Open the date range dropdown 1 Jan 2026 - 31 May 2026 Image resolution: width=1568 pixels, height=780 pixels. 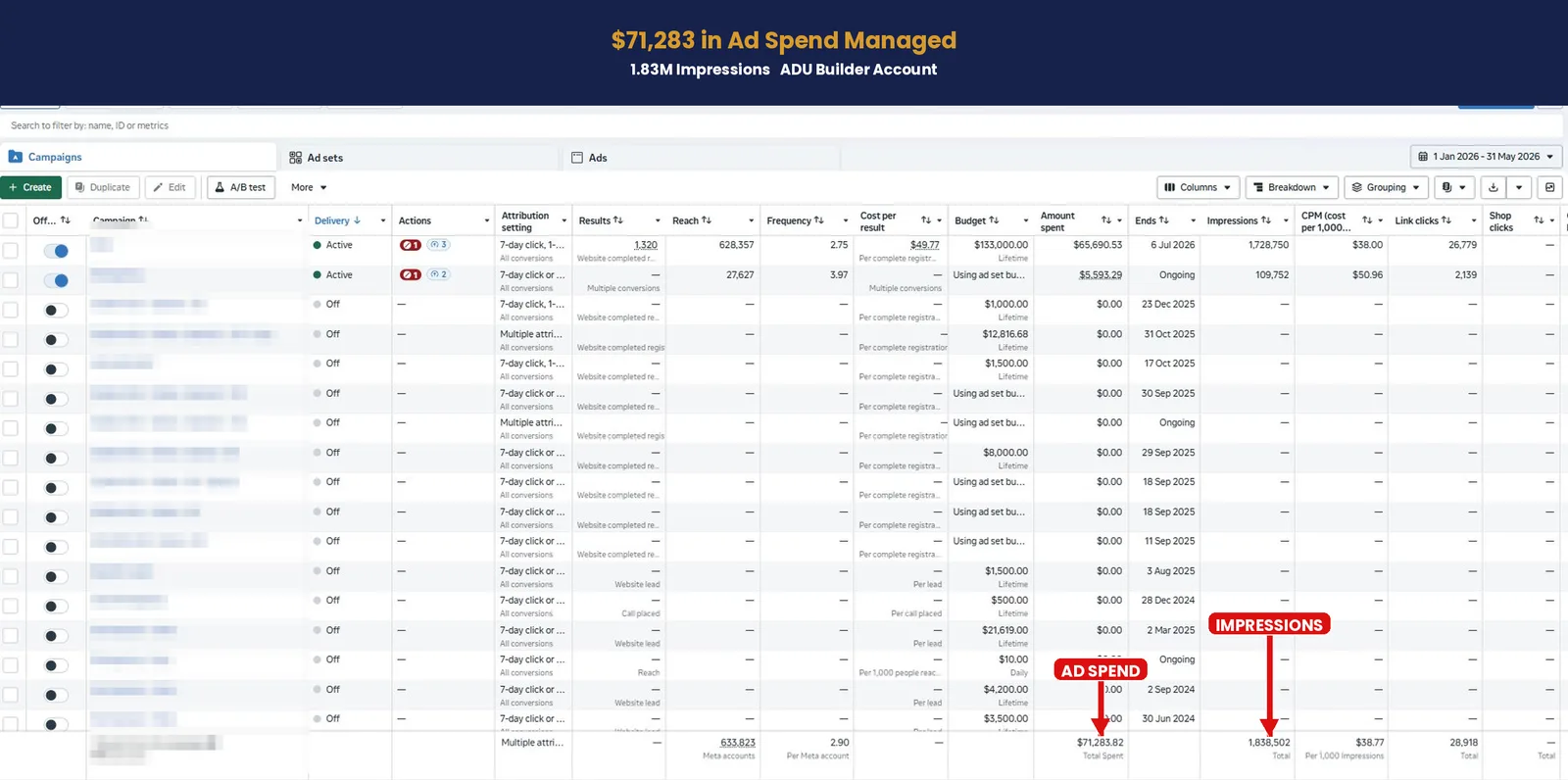1486,157
